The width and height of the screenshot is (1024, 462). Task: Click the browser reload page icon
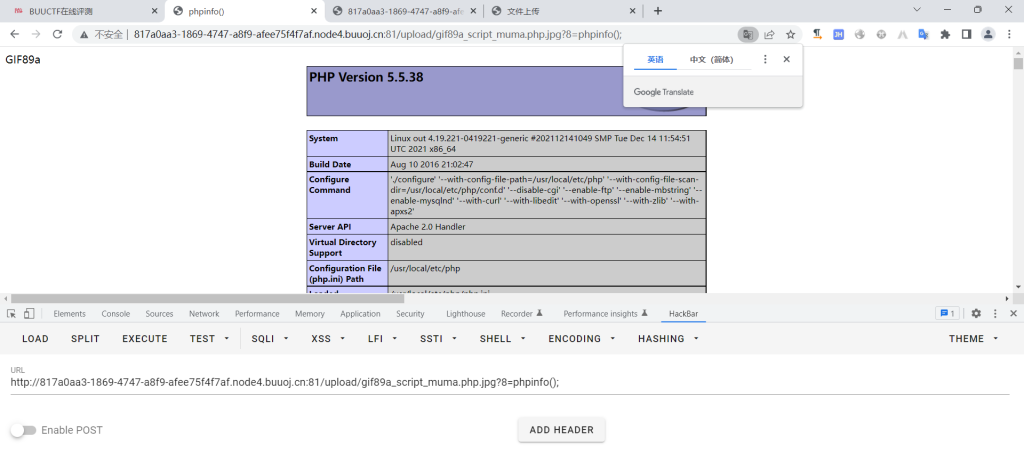coord(58,34)
